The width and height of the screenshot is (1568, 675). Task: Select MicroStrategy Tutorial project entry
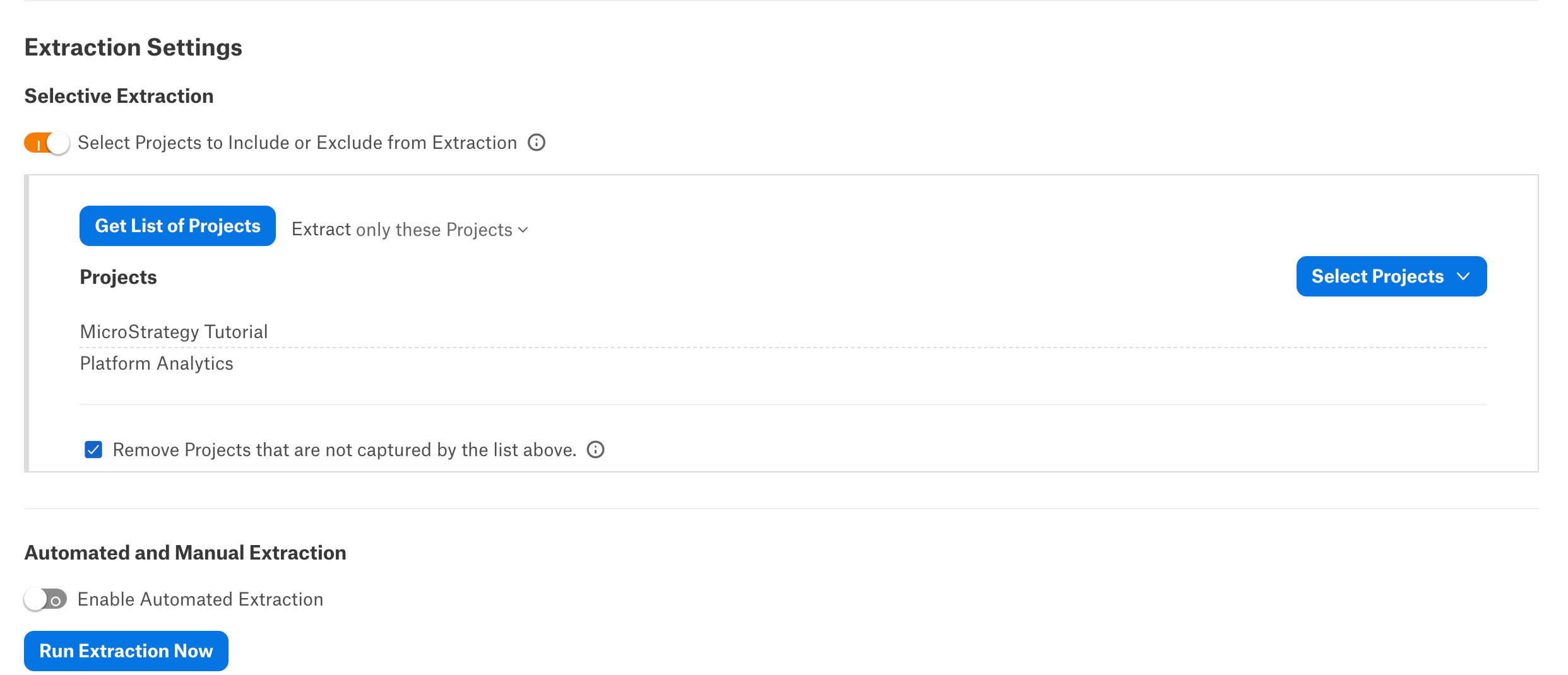click(174, 332)
